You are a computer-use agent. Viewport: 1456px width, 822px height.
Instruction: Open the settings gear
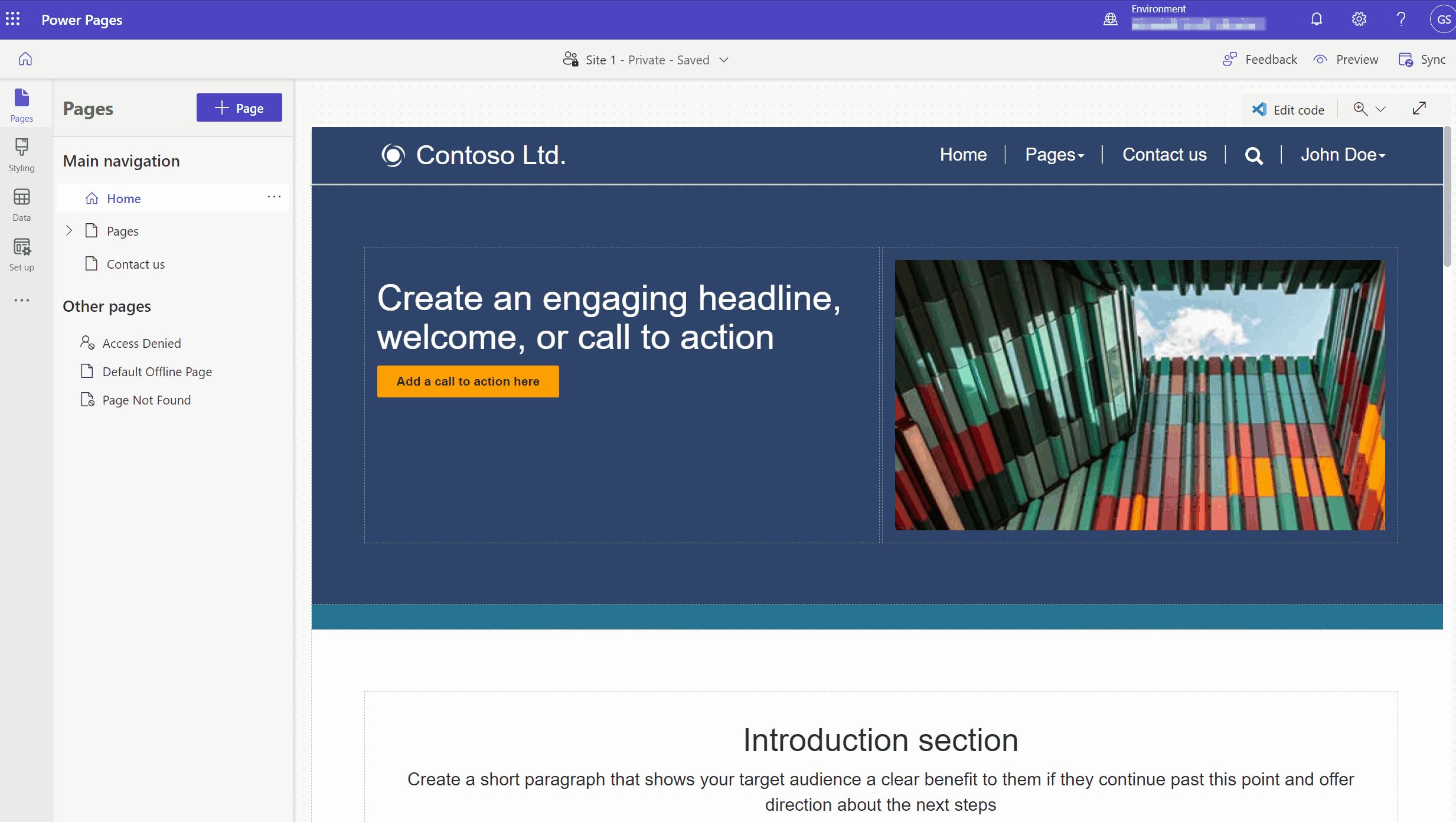pos(1359,19)
